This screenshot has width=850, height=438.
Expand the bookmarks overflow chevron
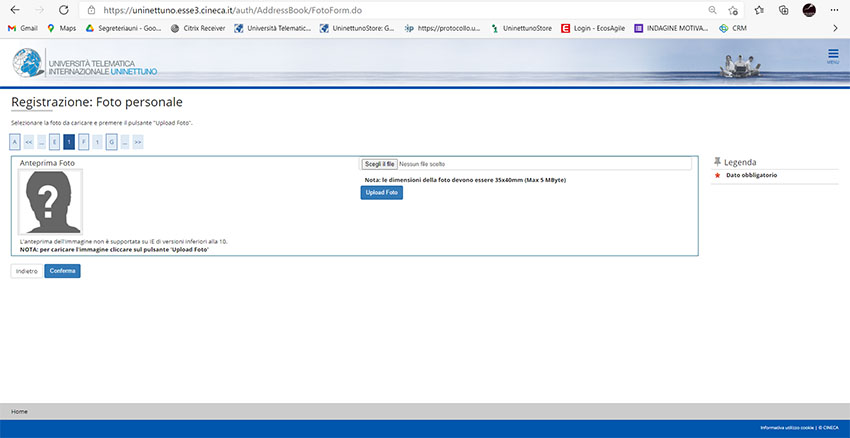pyautogui.click(x=835, y=28)
